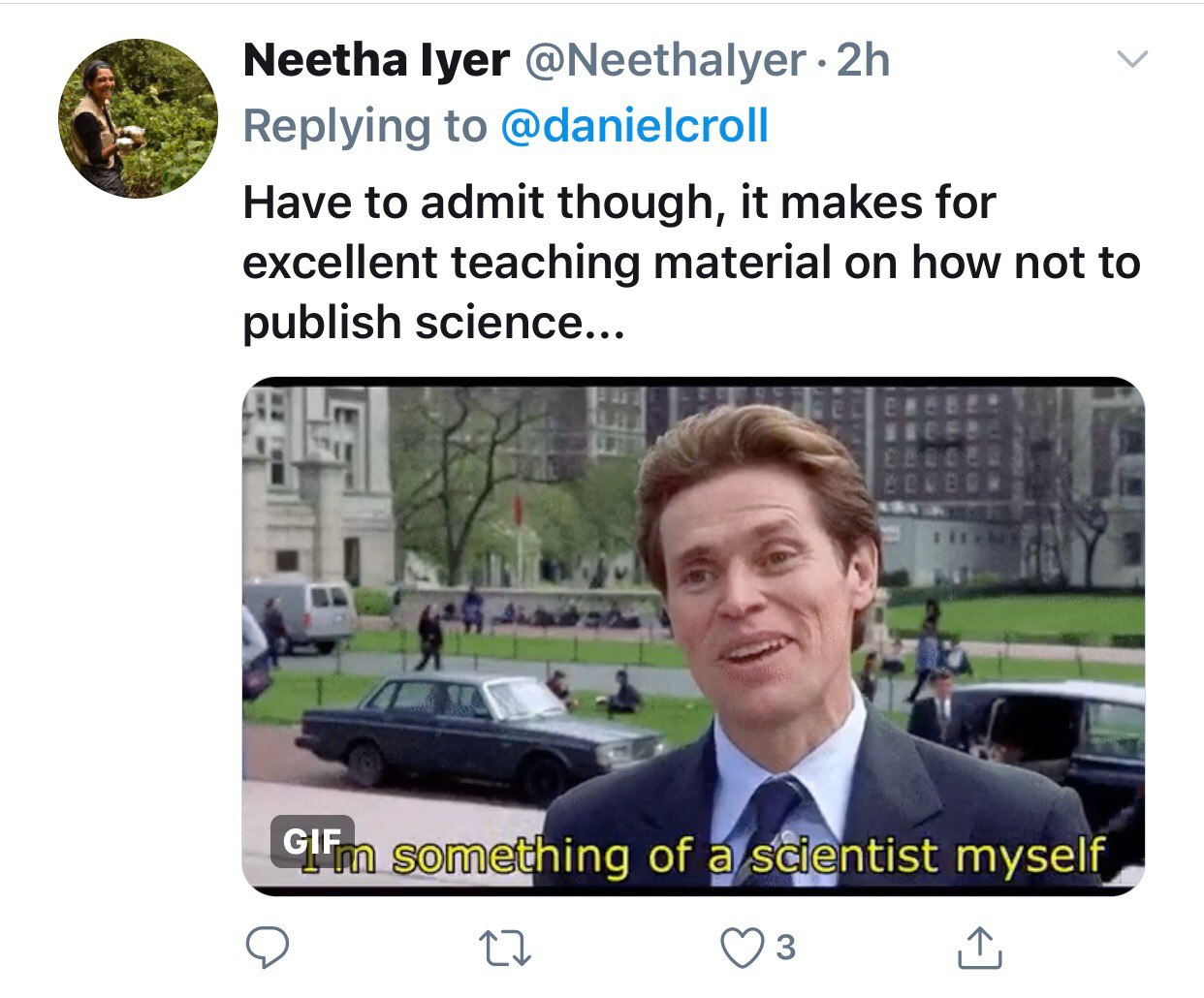Expand the tweet options chevron
The width and height of the screenshot is (1204, 998).
point(1131,60)
